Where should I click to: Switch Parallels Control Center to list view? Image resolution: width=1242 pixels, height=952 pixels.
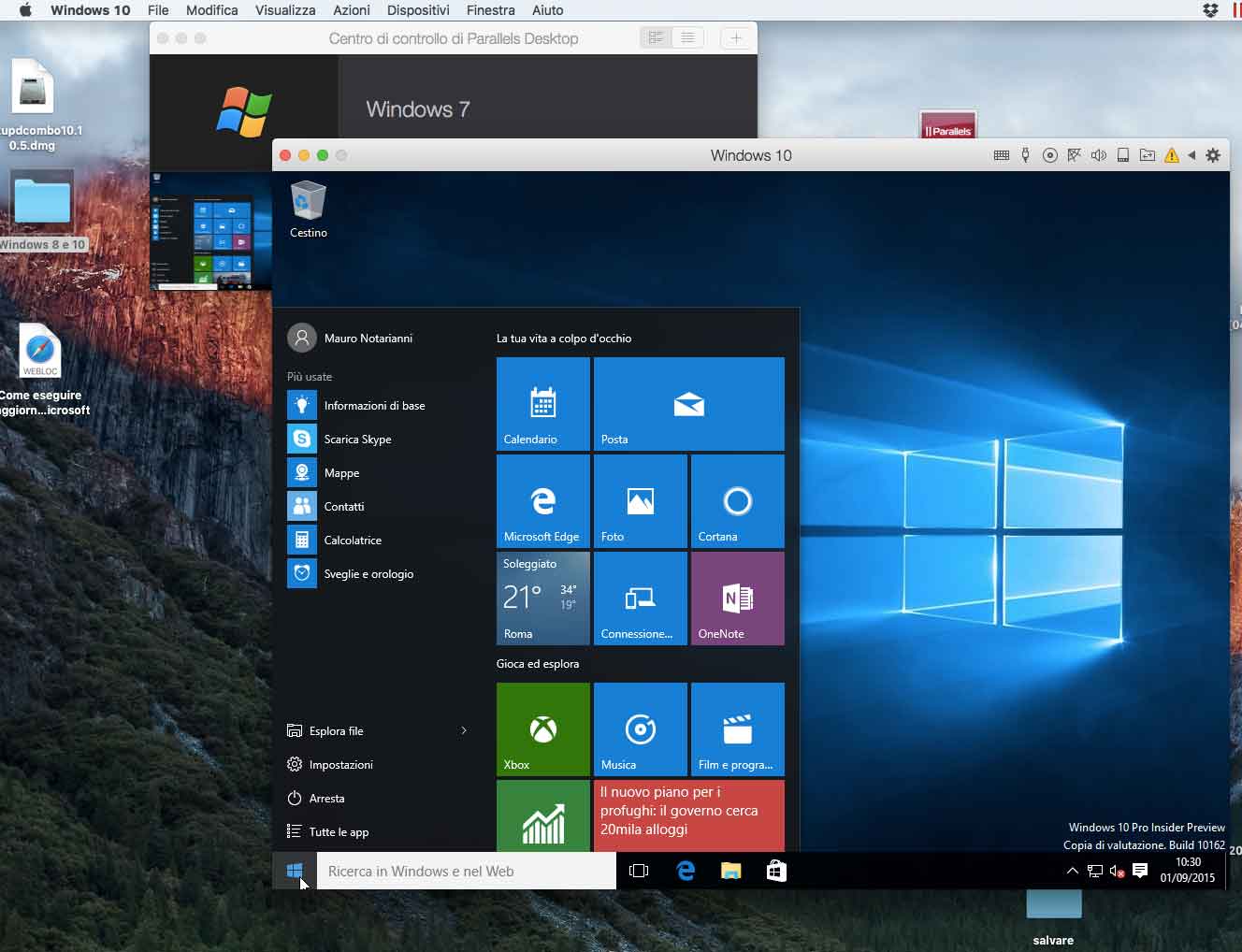coord(687,38)
